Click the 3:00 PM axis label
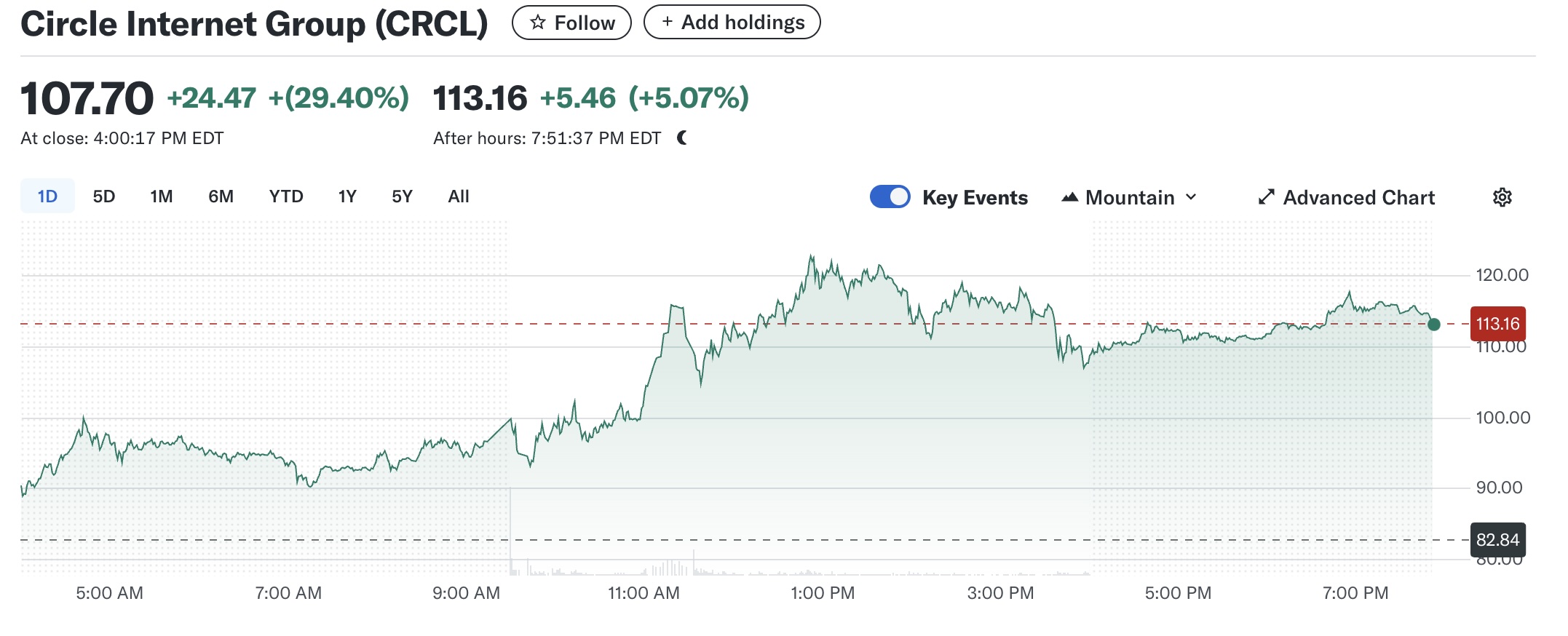 [1000, 593]
